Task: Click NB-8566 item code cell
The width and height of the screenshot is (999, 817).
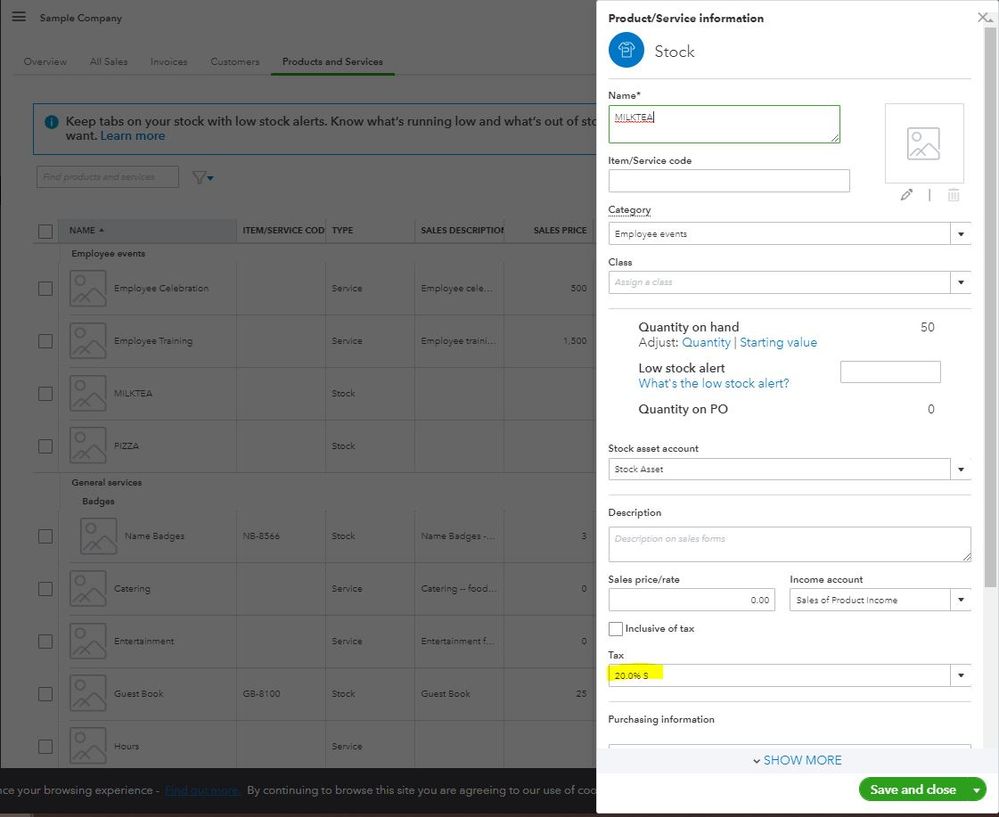Action: click(261, 536)
